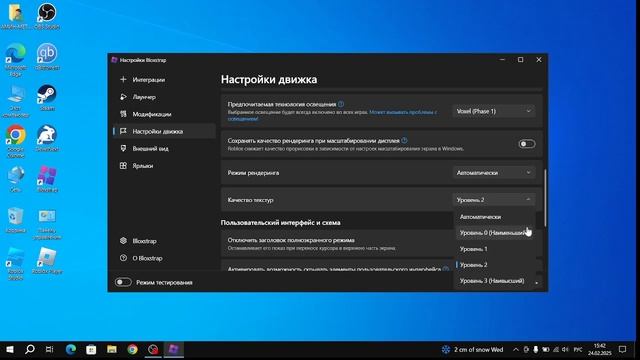The height and width of the screenshot is (360, 640).
Task: Click info icon beside rendering quality label
Action: (x=404, y=140)
